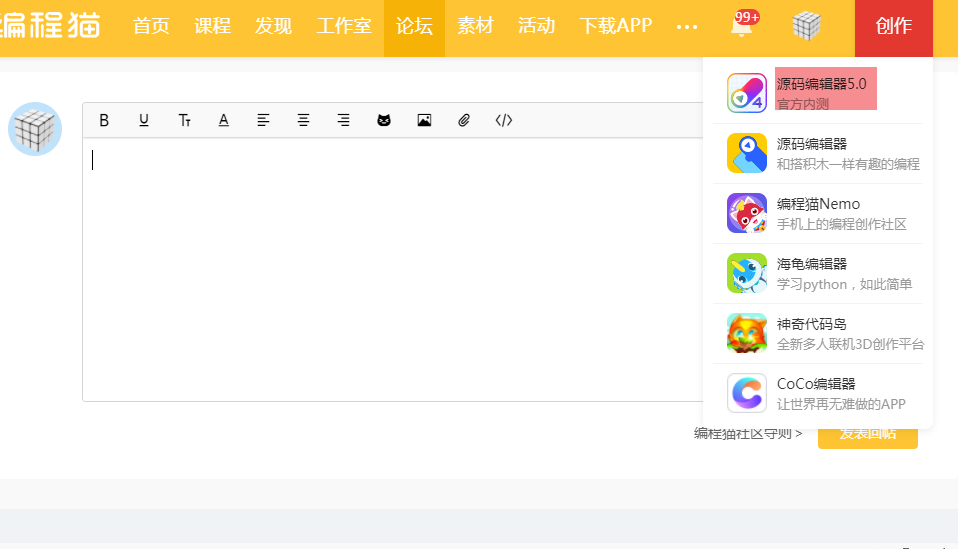Click the cube profile picture beside editor

pos(35,129)
